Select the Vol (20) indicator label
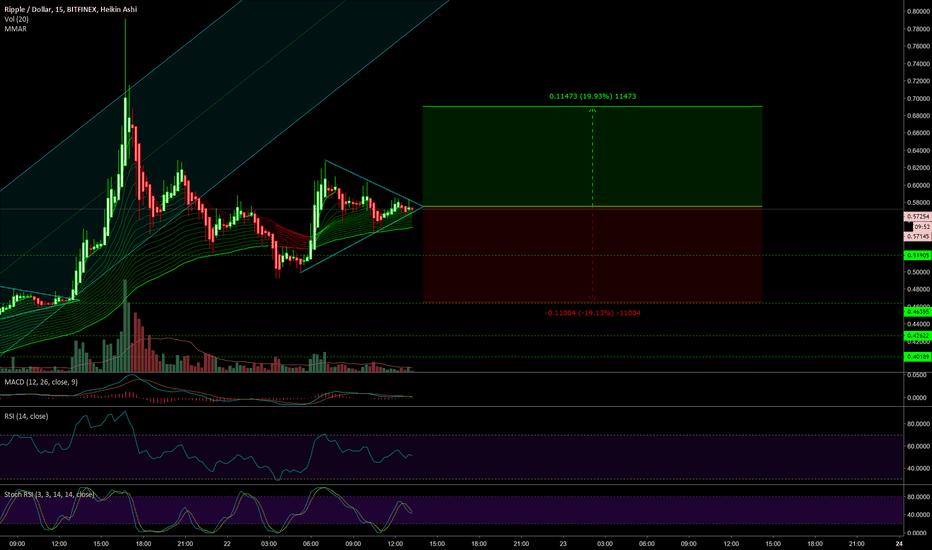Viewport: 932px width, 550px height. [x=17, y=20]
